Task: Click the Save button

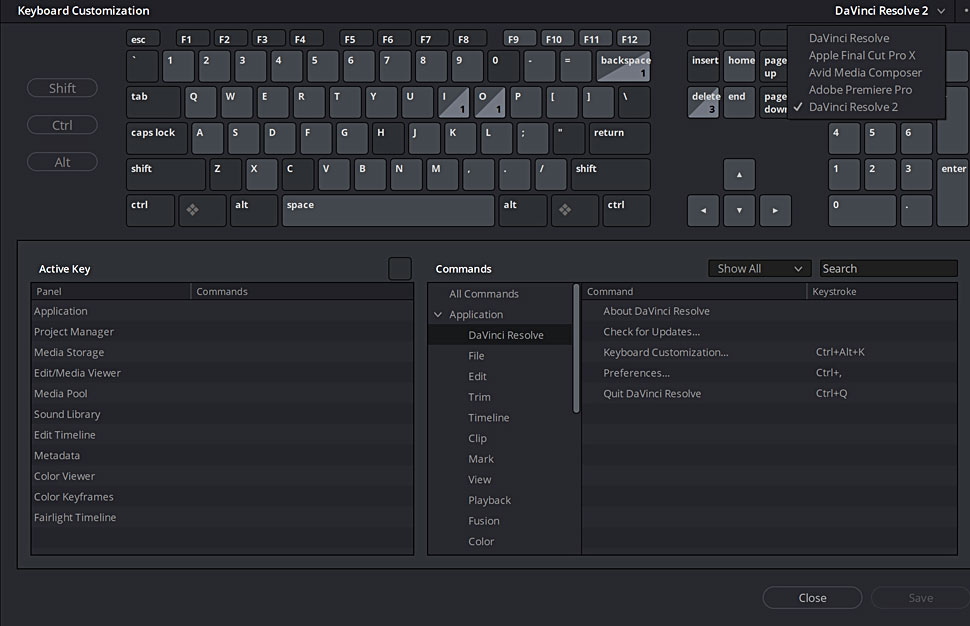Action: point(921,598)
